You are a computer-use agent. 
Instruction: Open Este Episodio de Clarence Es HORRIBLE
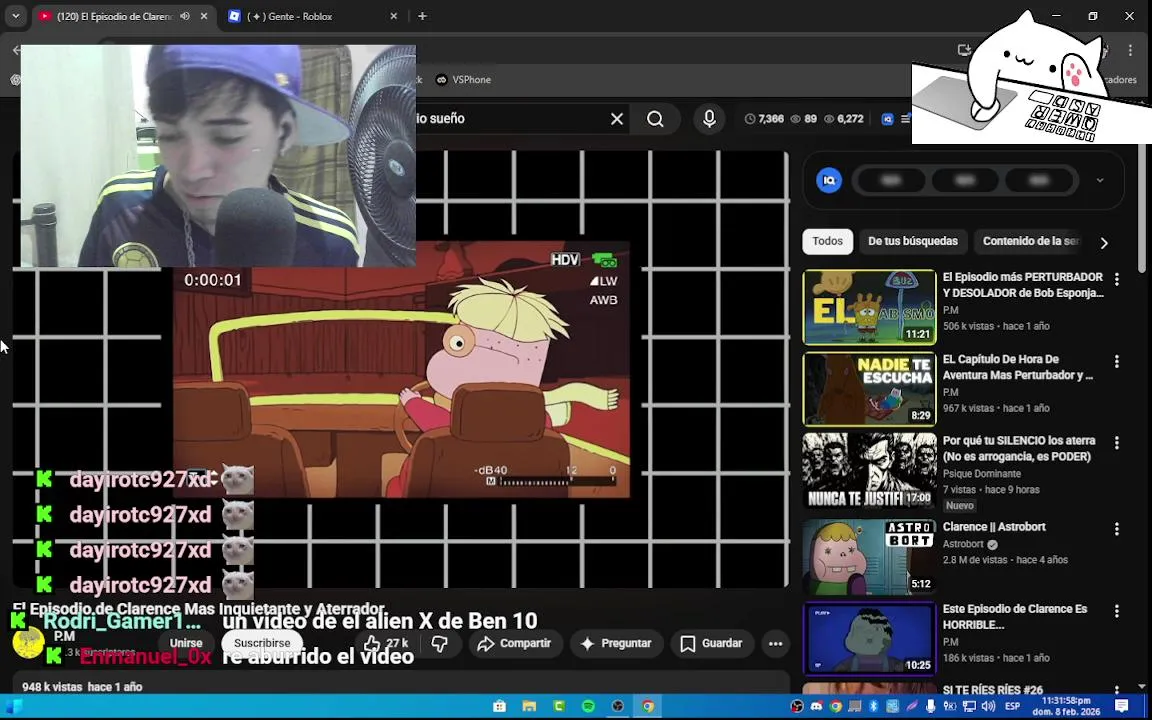[1015, 616]
